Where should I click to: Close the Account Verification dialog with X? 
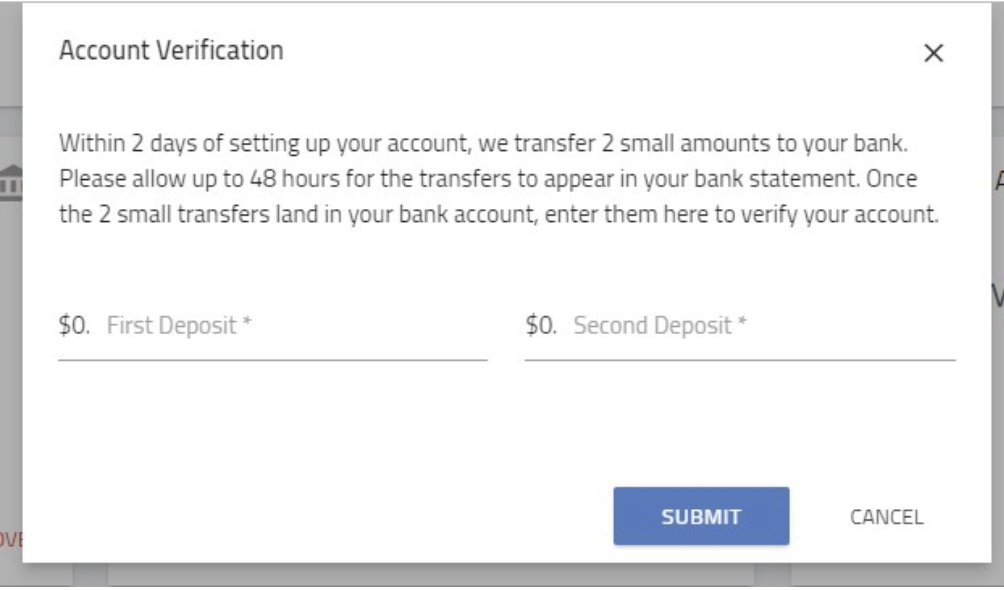coord(934,53)
